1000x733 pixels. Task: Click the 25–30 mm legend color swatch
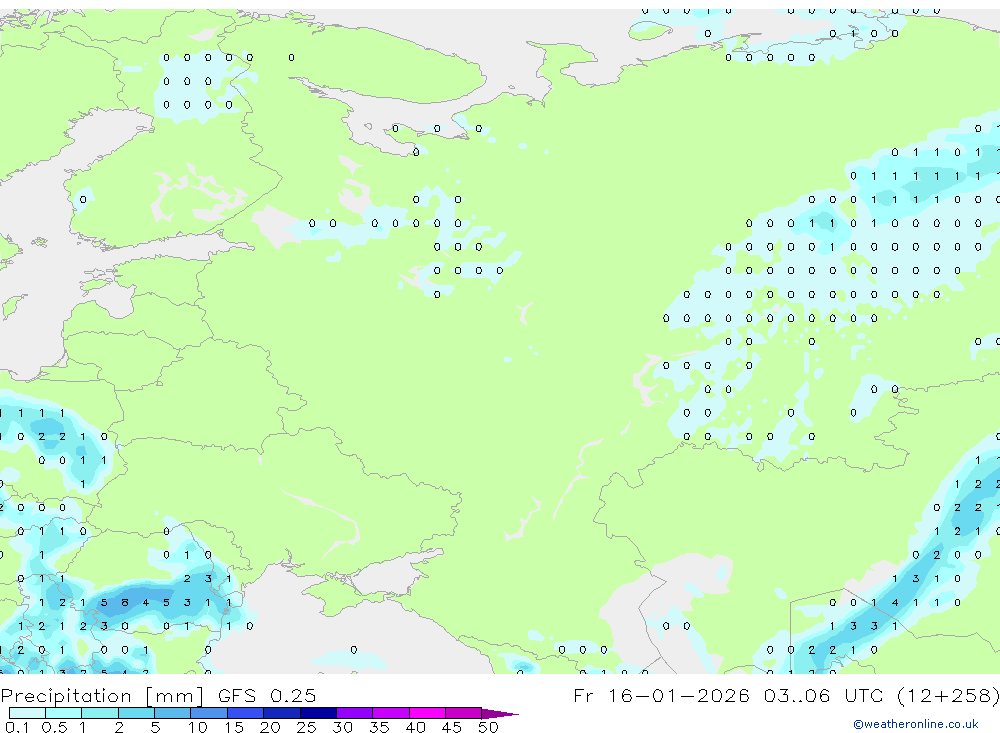tap(318, 713)
